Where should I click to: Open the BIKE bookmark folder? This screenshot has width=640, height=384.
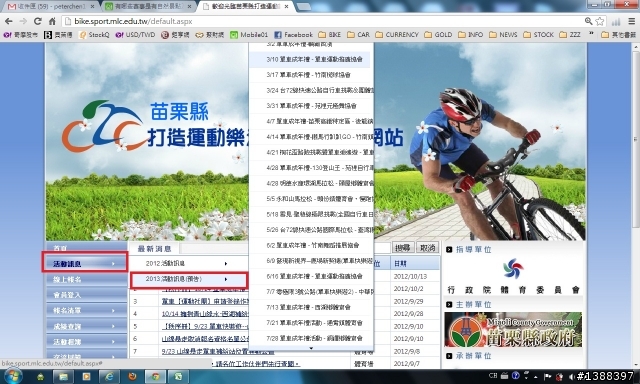pyautogui.click(x=329, y=35)
